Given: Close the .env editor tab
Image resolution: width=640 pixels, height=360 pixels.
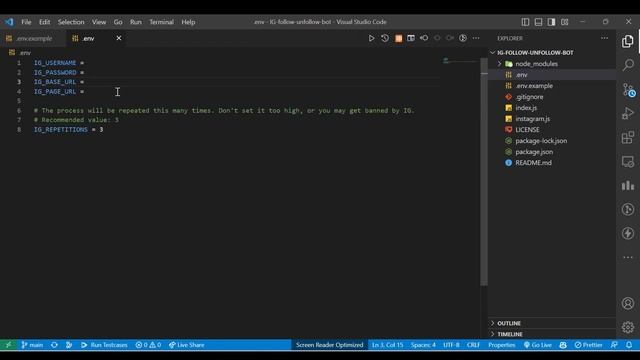Looking at the screenshot, I should click(119, 38).
